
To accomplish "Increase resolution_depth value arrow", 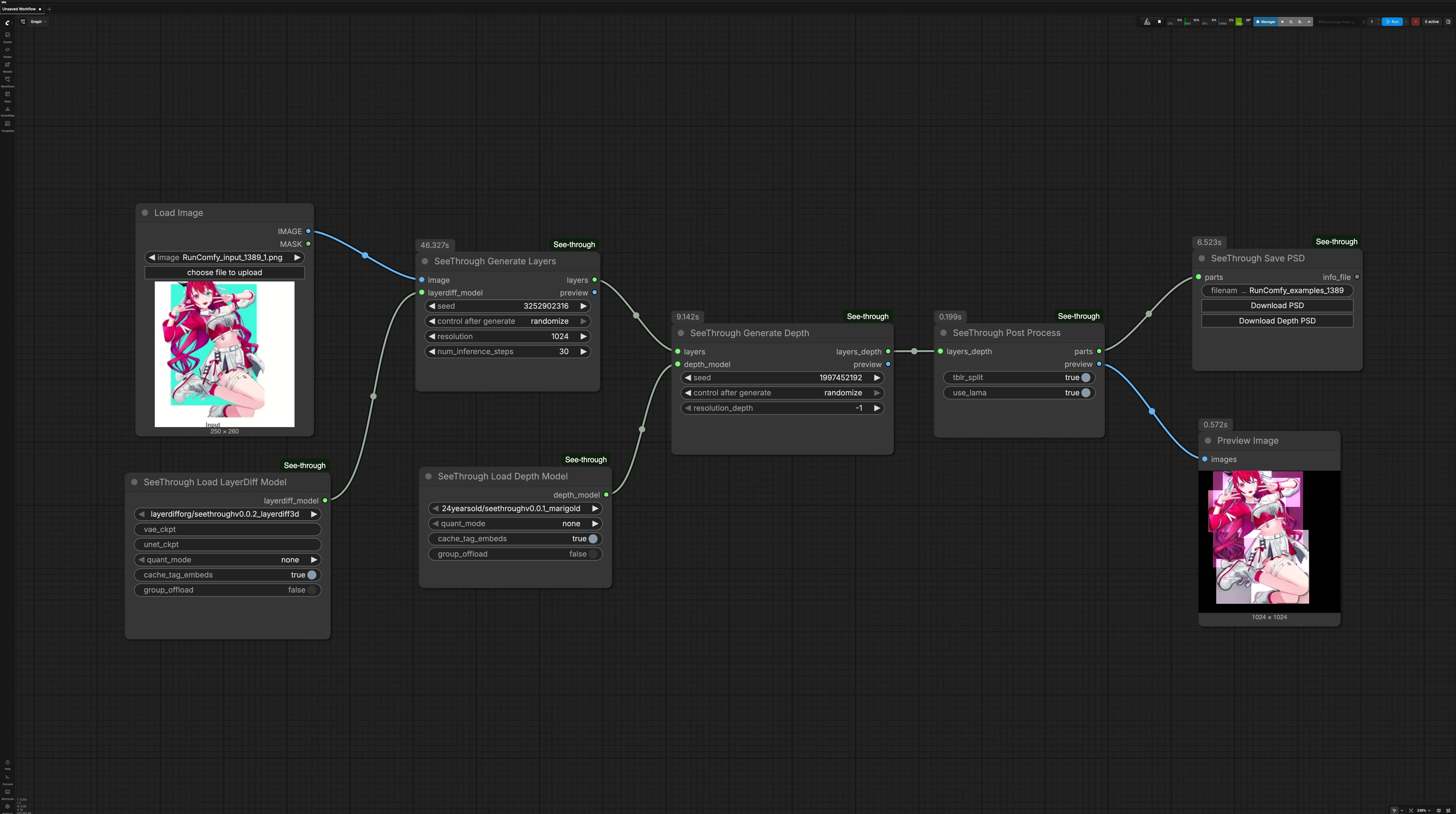I will pos(877,408).
